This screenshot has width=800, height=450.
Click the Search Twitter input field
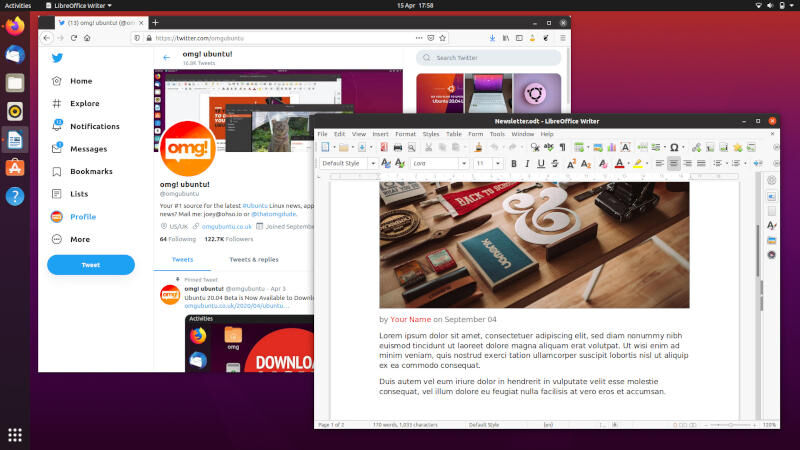pyautogui.click(x=489, y=58)
